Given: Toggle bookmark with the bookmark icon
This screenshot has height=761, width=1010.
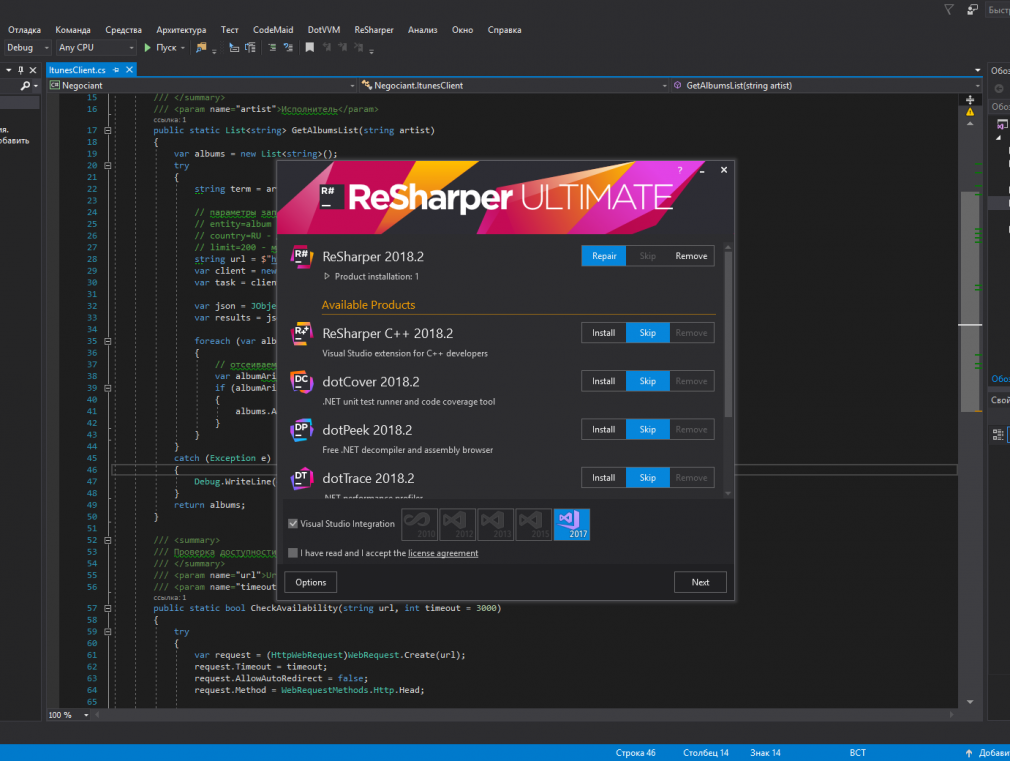Looking at the screenshot, I should pyautogui.click(x=310, y=48).
